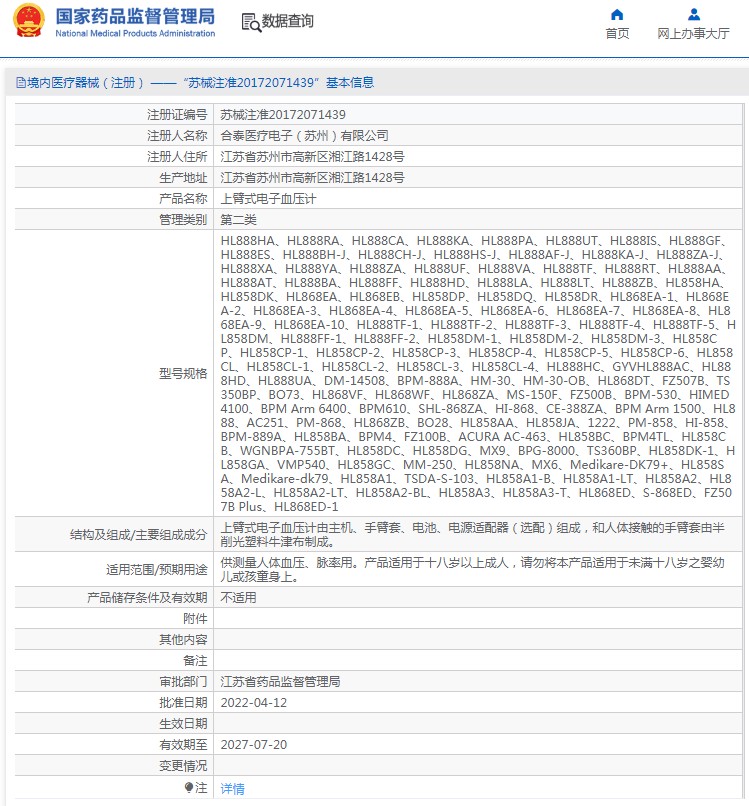The image size is (749, 806).
Task: Click the 注册人名称 label
Action: (x=177, y=136)
